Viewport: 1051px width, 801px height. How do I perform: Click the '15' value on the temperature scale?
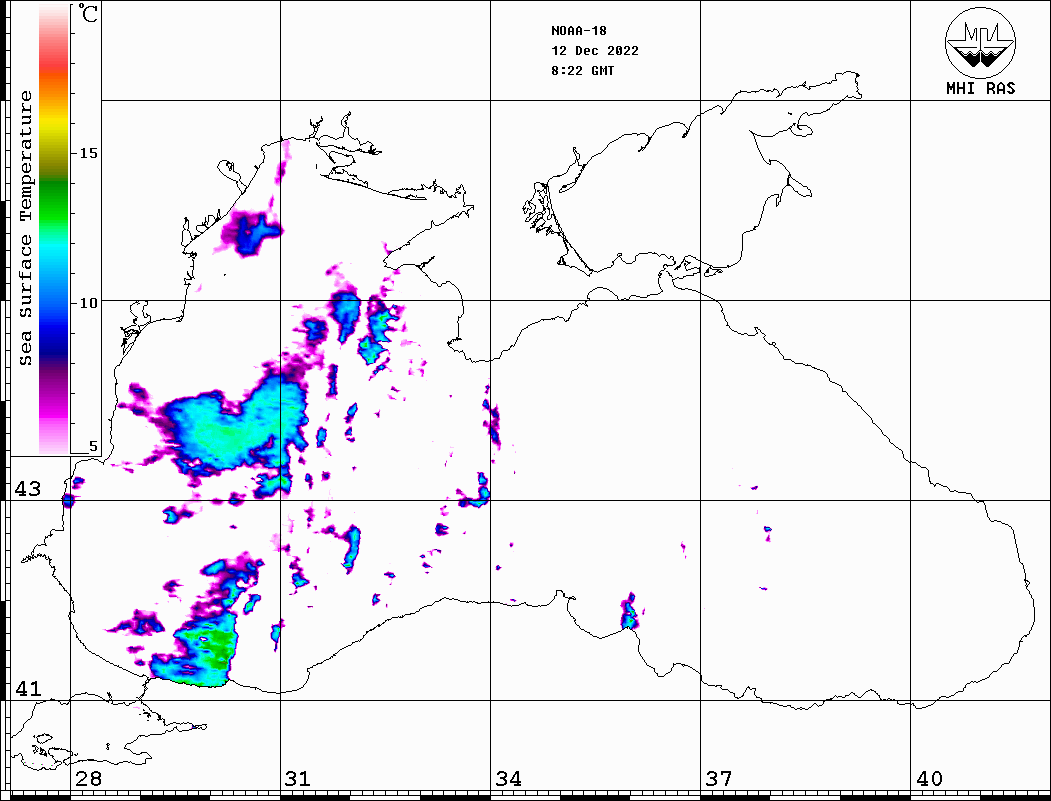coord(88,153)
